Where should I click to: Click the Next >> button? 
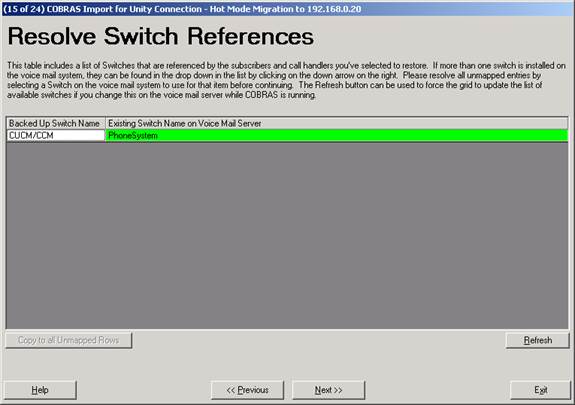point(328,390)
